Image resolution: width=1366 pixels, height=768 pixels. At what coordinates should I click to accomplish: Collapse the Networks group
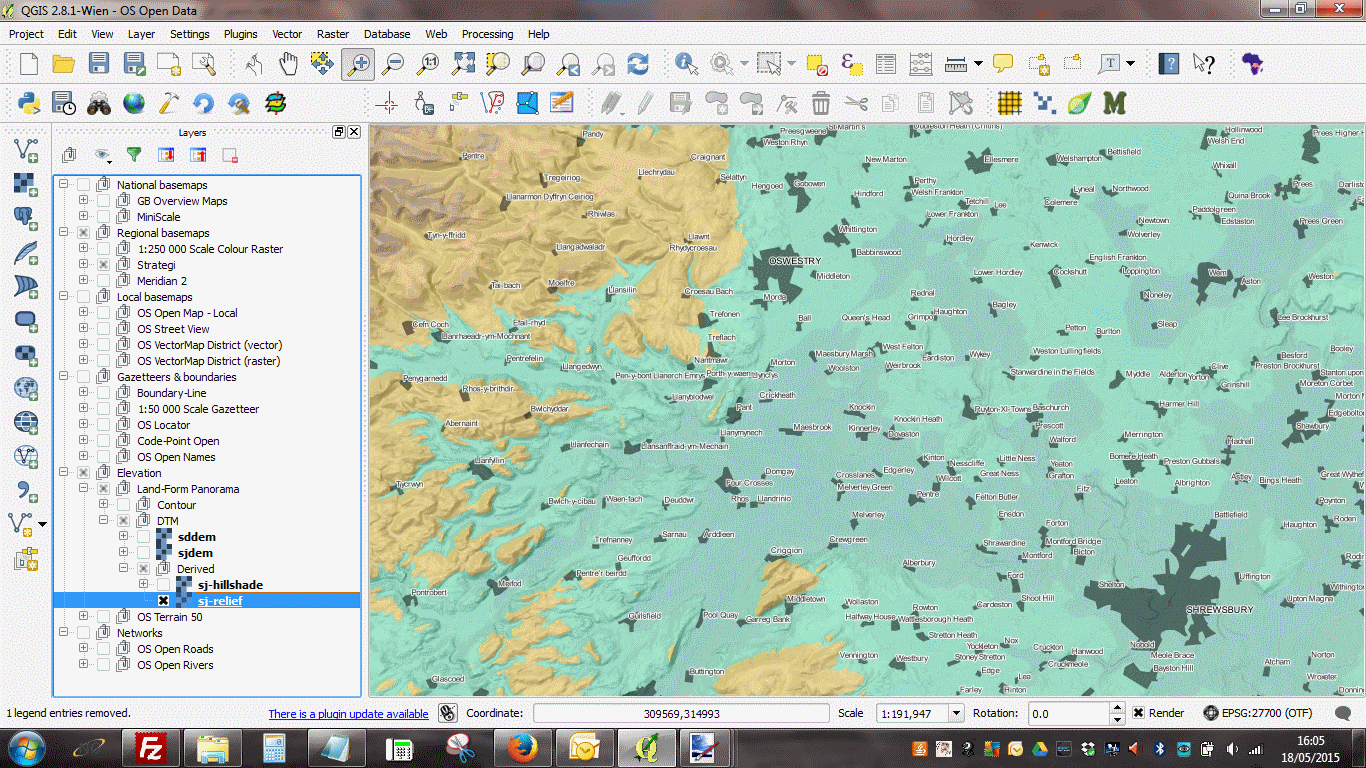click(63, 633)
